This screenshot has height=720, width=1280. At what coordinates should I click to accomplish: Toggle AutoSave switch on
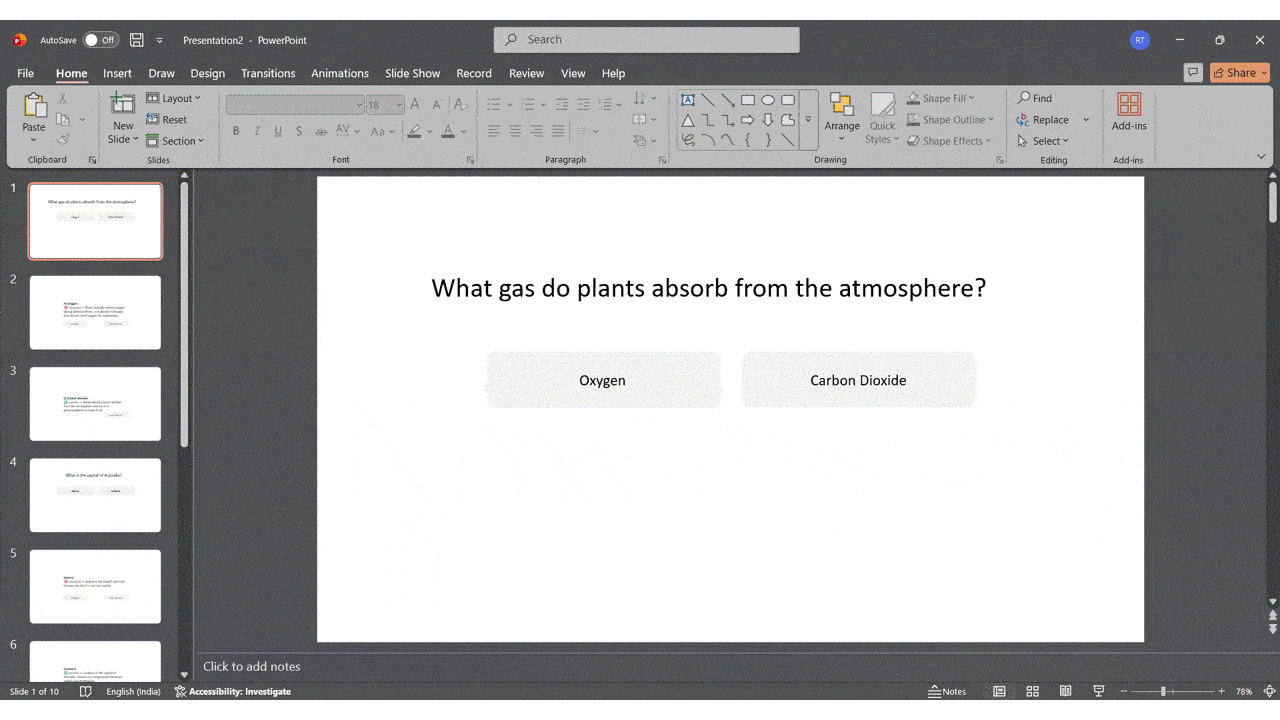coord(100,40)
